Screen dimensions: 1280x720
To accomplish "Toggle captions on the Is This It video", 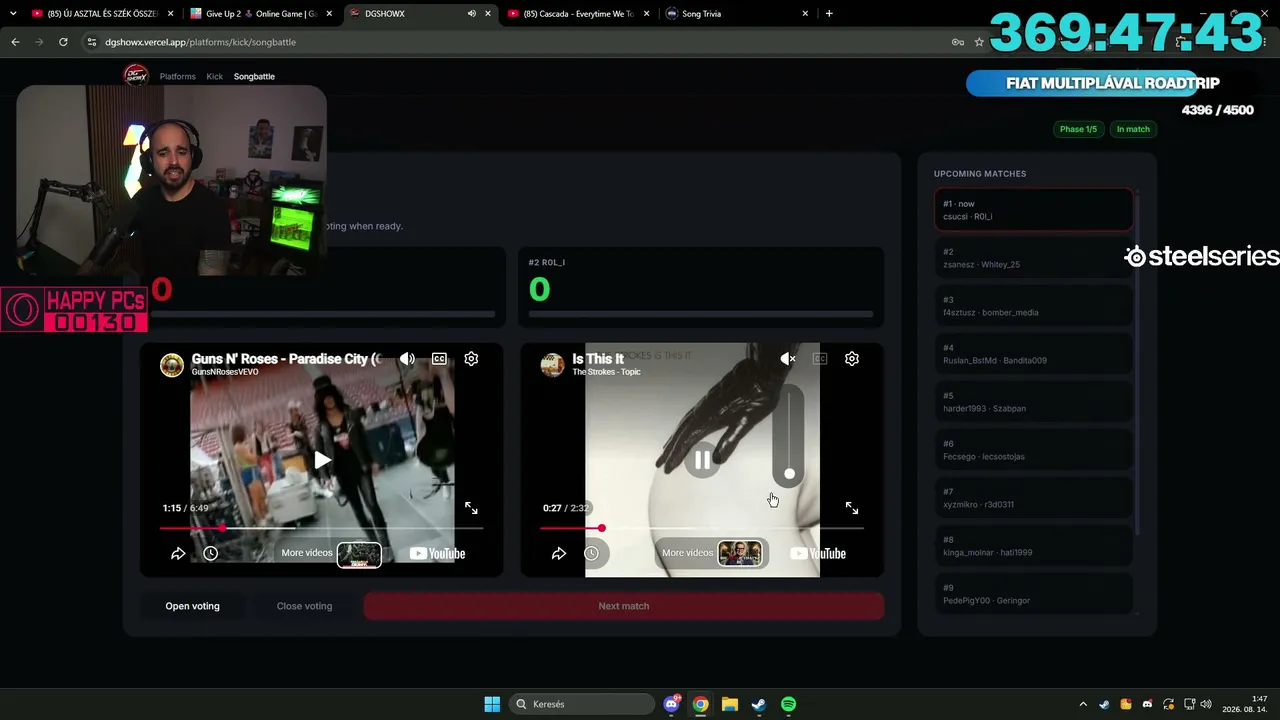I will click(x=820, y=359).
